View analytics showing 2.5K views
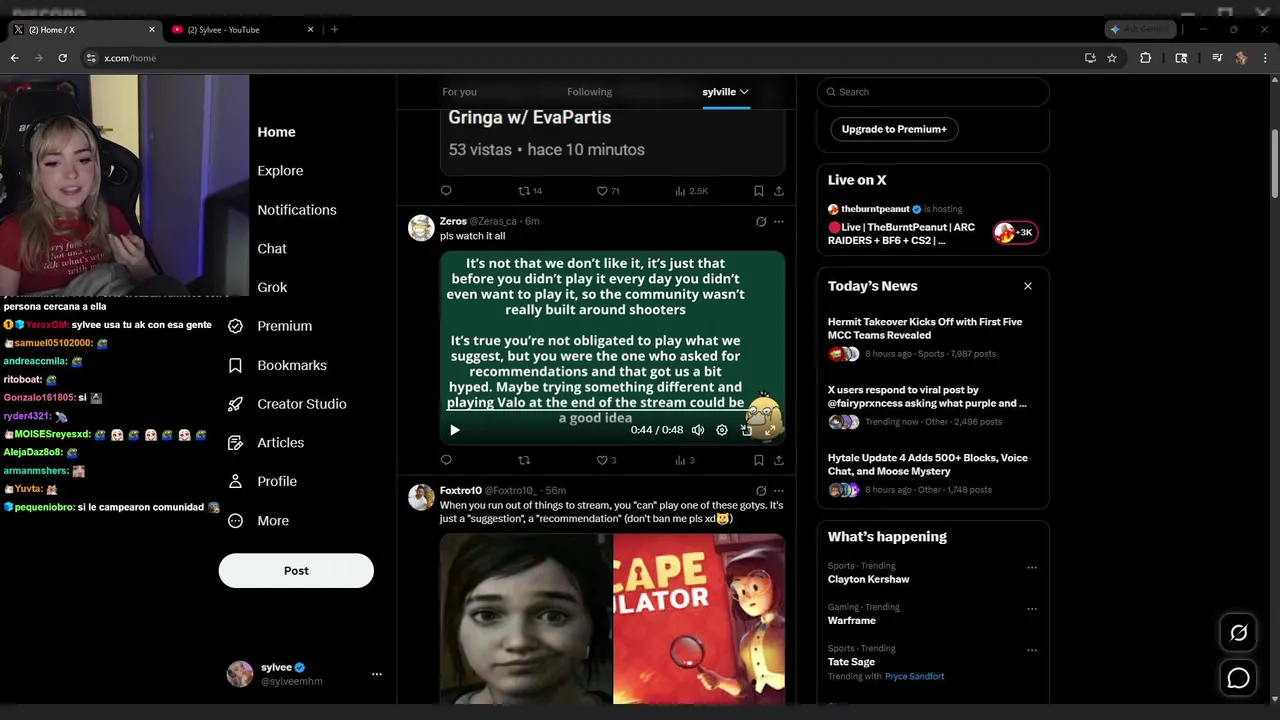Image resolution: width=1280 pixels, height=720 pixels. (x=691, y=191)
